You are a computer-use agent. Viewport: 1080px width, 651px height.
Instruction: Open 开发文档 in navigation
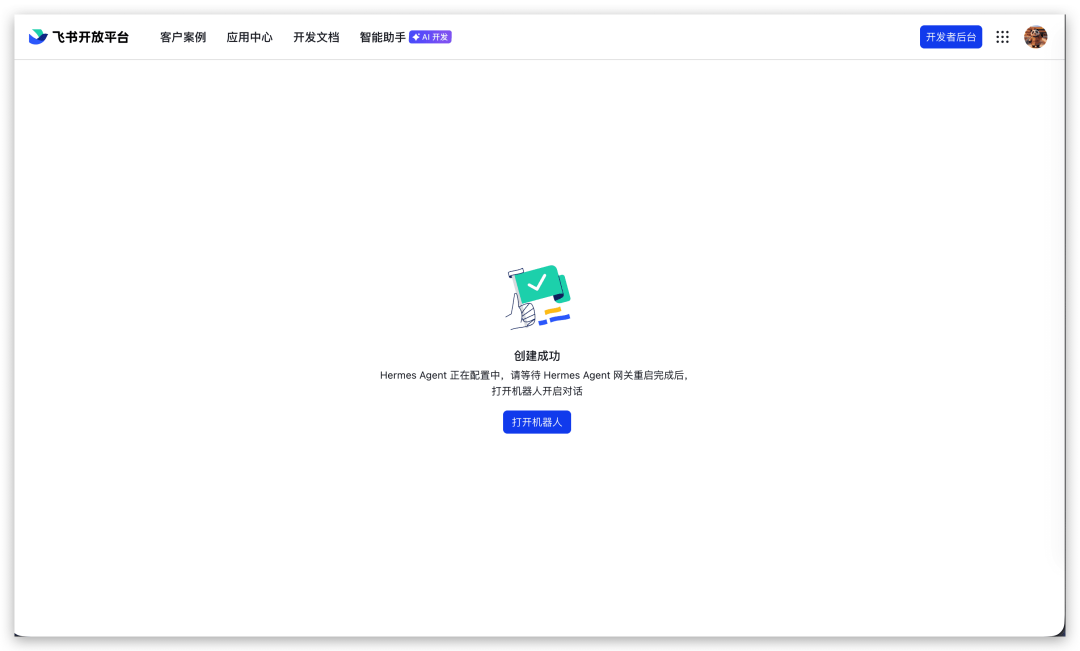point(316,37)
